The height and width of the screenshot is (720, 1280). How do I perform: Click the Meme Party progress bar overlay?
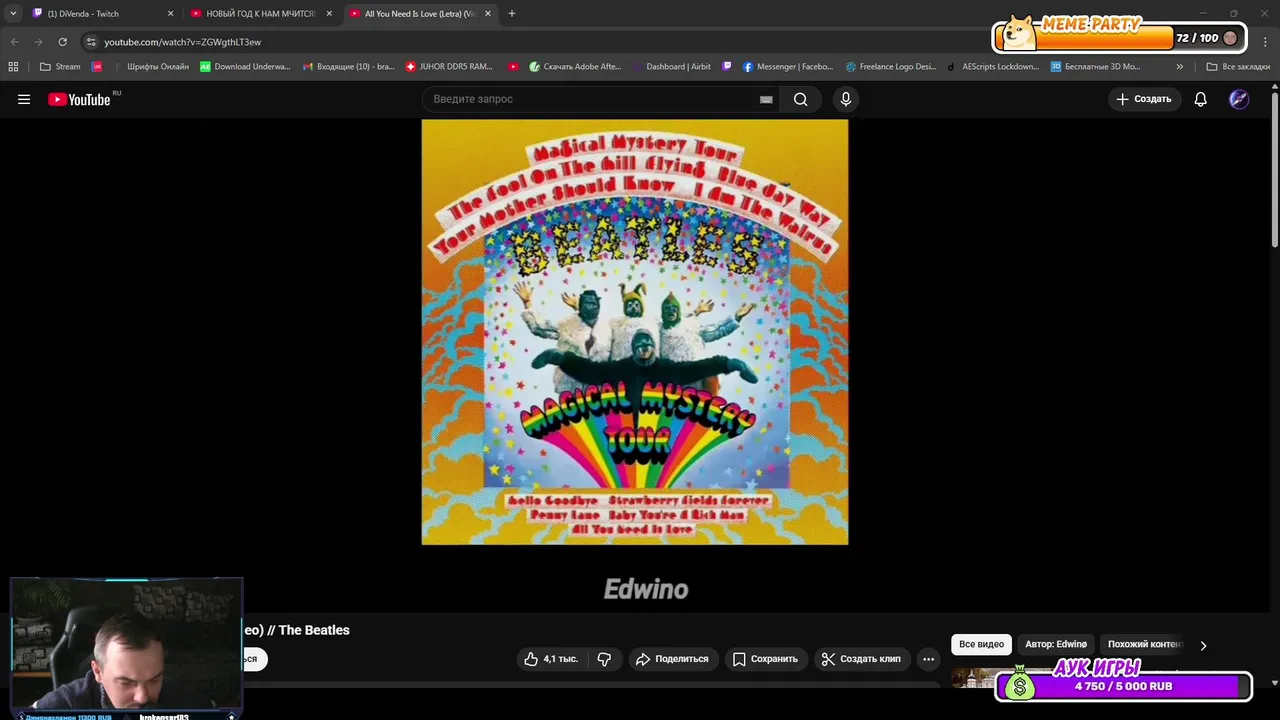tap(1119, 37)
